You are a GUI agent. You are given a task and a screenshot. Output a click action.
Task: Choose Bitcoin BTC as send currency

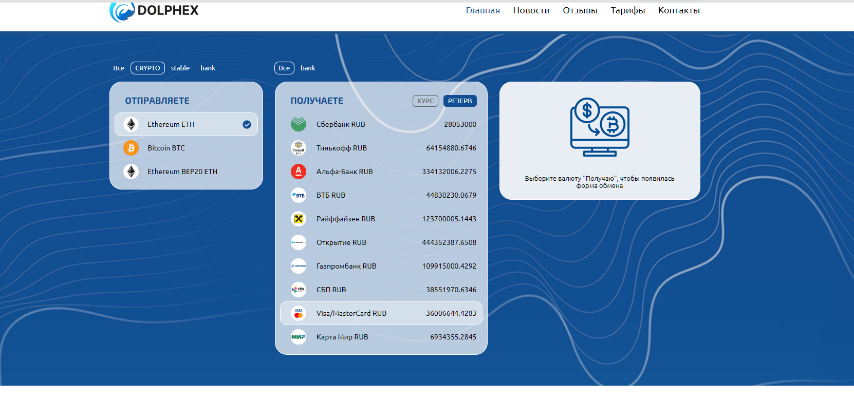[x=186, y=148]
